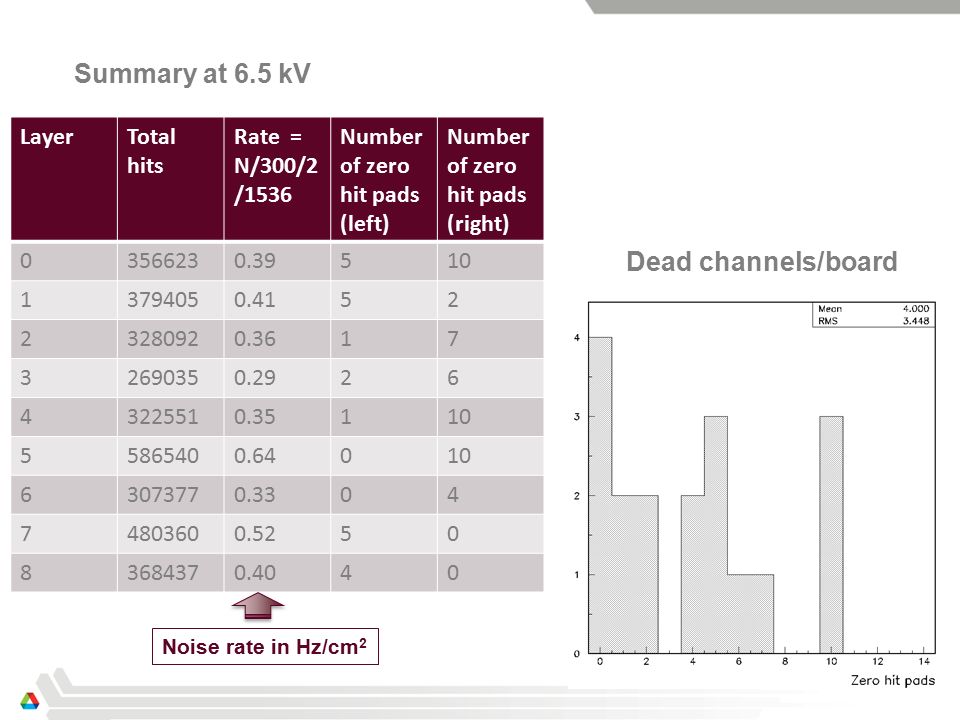Click left zero-hit pads cell in 480360 row
This screenshot has width=960, height=720.
tap(384, 534)
